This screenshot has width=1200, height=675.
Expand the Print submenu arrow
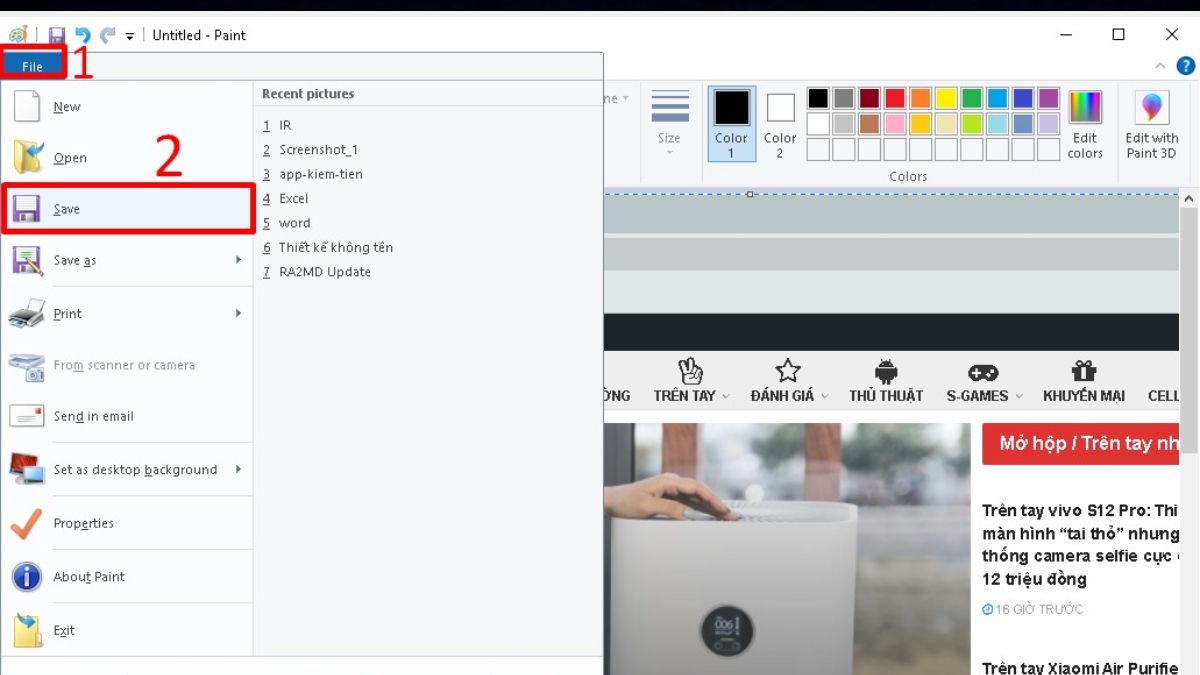238,313
